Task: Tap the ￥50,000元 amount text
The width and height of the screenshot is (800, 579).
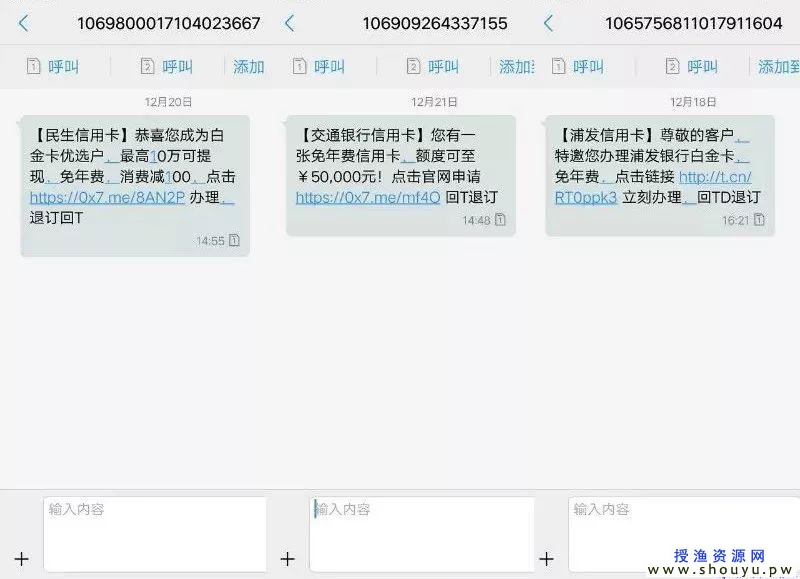Action: coord(339,177)
